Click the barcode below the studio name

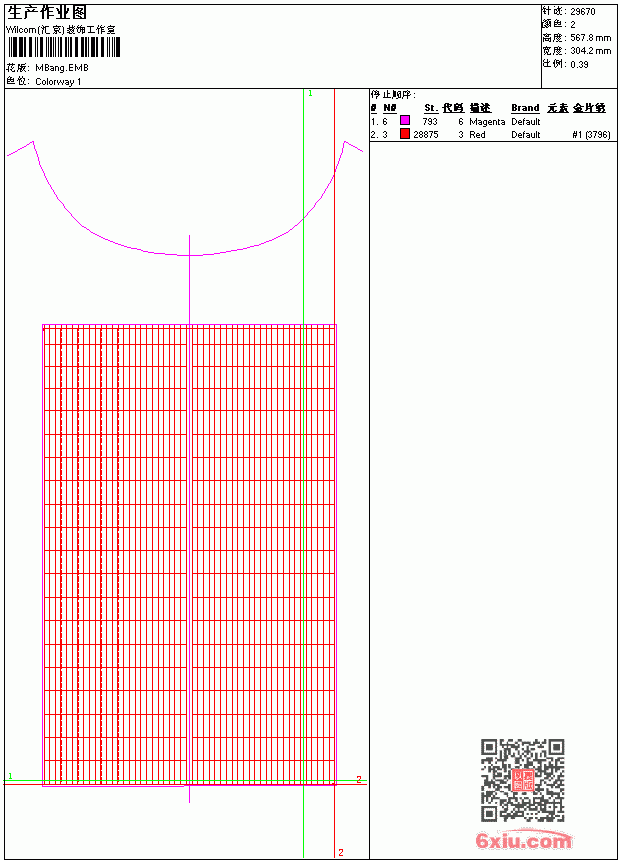(x=63, y=47)
